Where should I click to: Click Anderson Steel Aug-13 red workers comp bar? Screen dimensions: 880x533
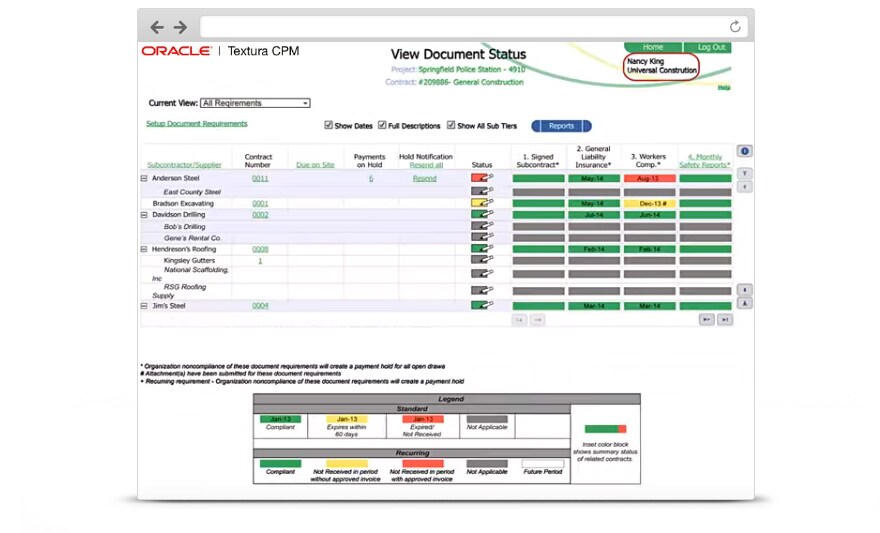click(649, 178)
